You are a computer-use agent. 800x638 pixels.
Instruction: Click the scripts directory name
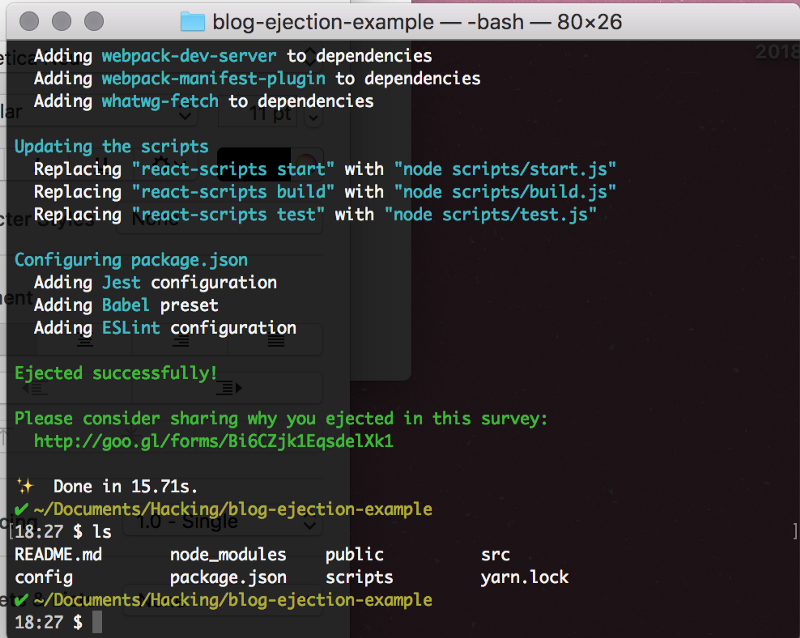coord(359,577)
